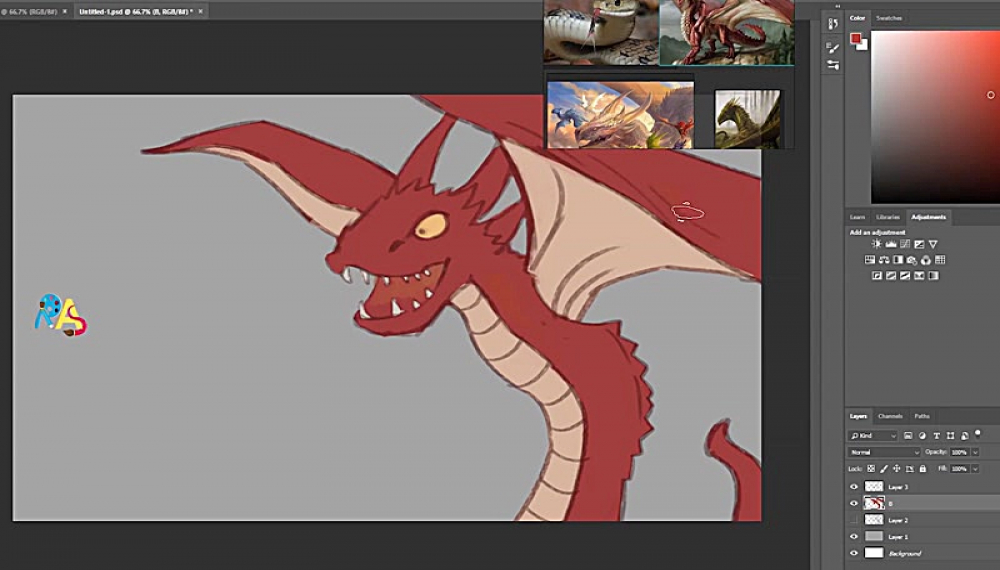
Task: Filter layers by type (T icon)
Action: [936, 436]
